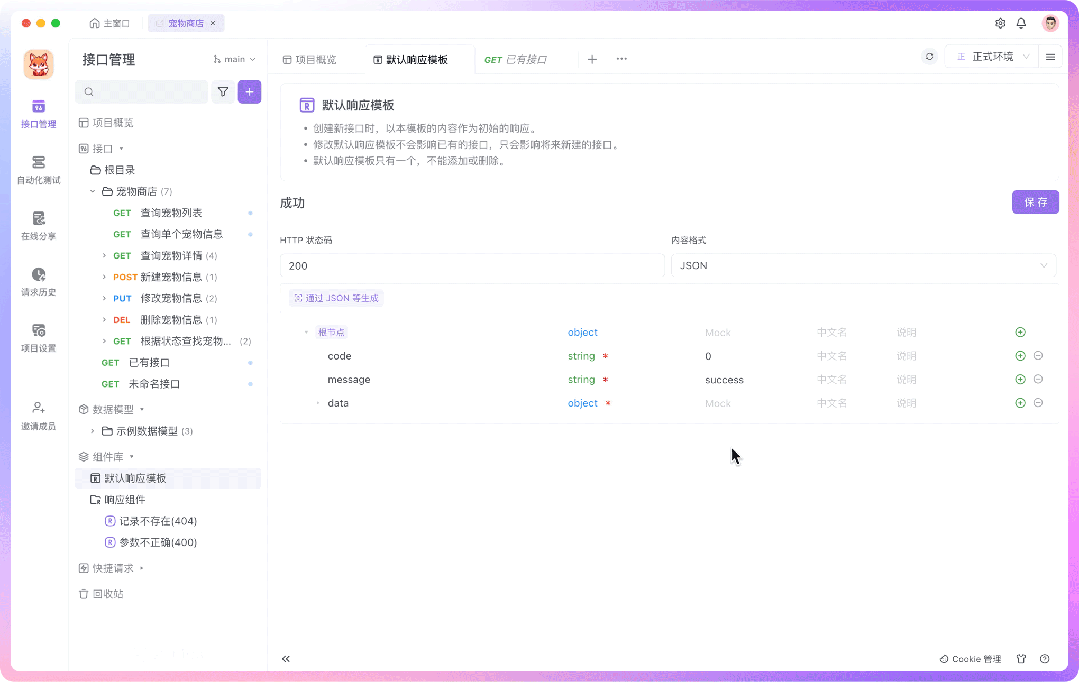The height and width of the screenshot is (682, 1079).
Task: Click the HTTP 状态码 input field
Action: pyautogui.click(x=470, y=265)
